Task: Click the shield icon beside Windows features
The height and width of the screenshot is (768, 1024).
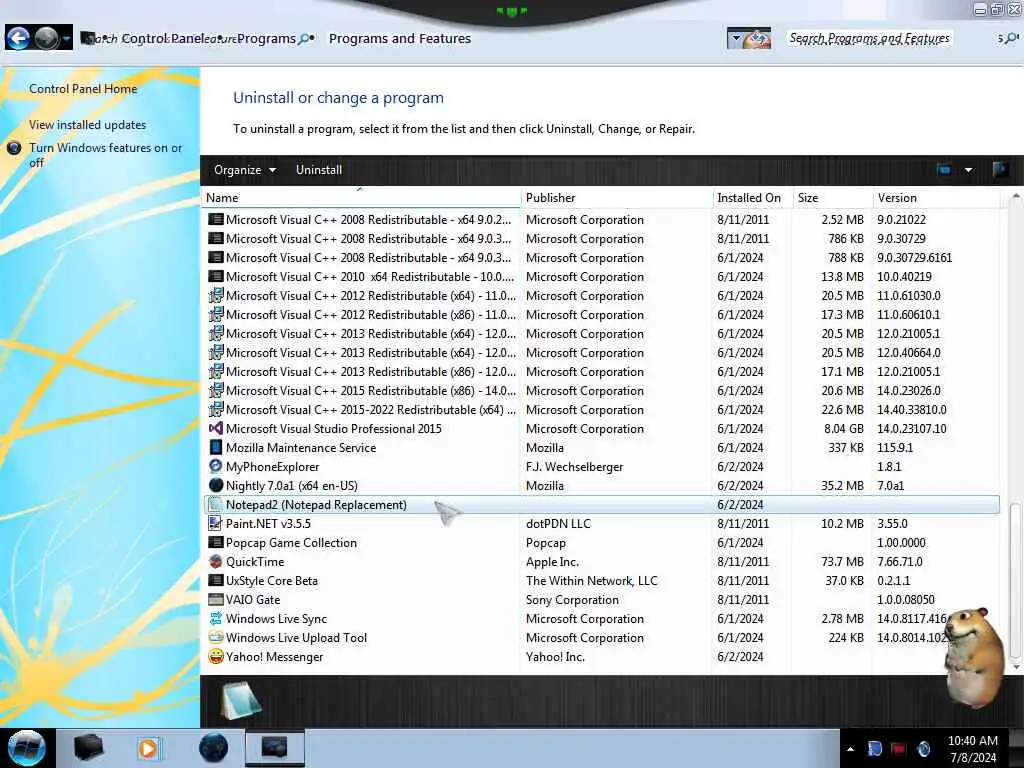Action: 14,148
